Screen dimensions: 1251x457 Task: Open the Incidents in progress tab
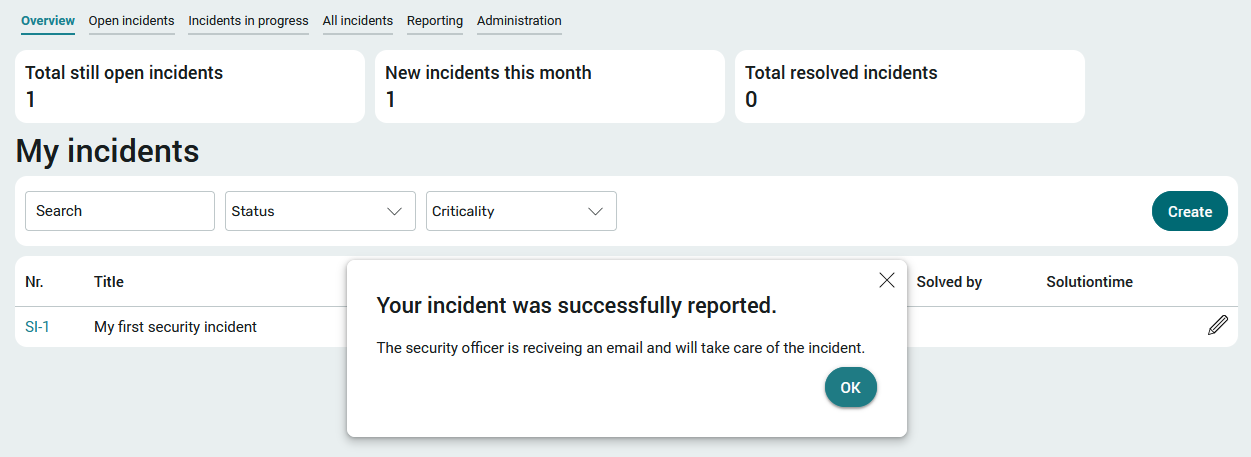click(x=248, y=21)
